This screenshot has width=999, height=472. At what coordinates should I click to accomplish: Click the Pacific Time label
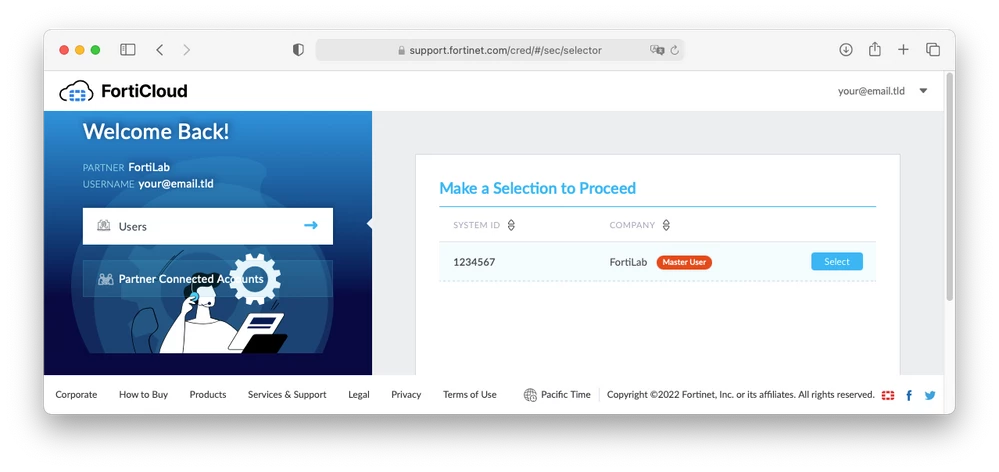click(566, 395)
